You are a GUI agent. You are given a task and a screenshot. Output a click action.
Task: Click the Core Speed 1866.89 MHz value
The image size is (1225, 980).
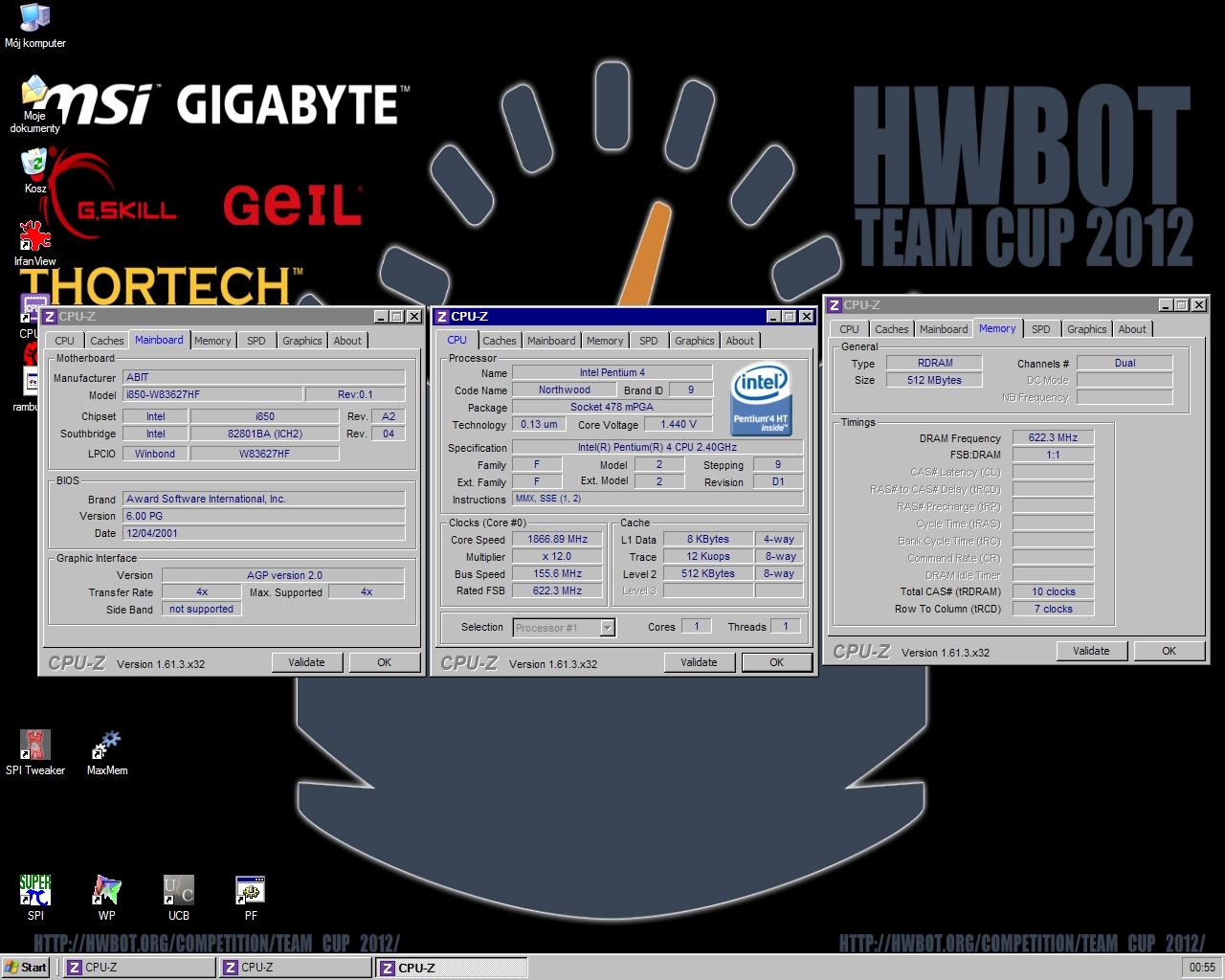(x=558, y=540)
